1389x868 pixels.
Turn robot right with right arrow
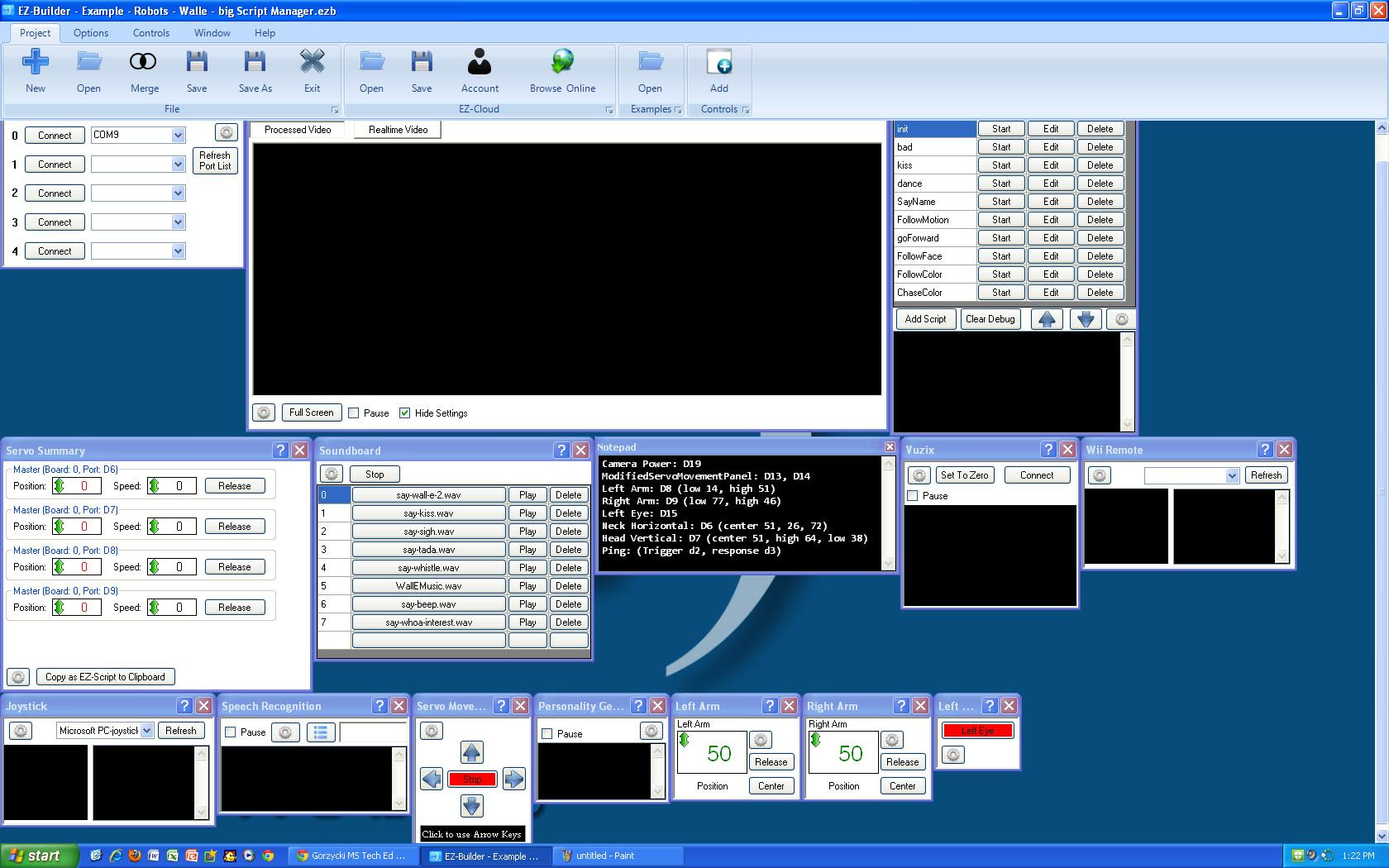[x=513, y=779]
